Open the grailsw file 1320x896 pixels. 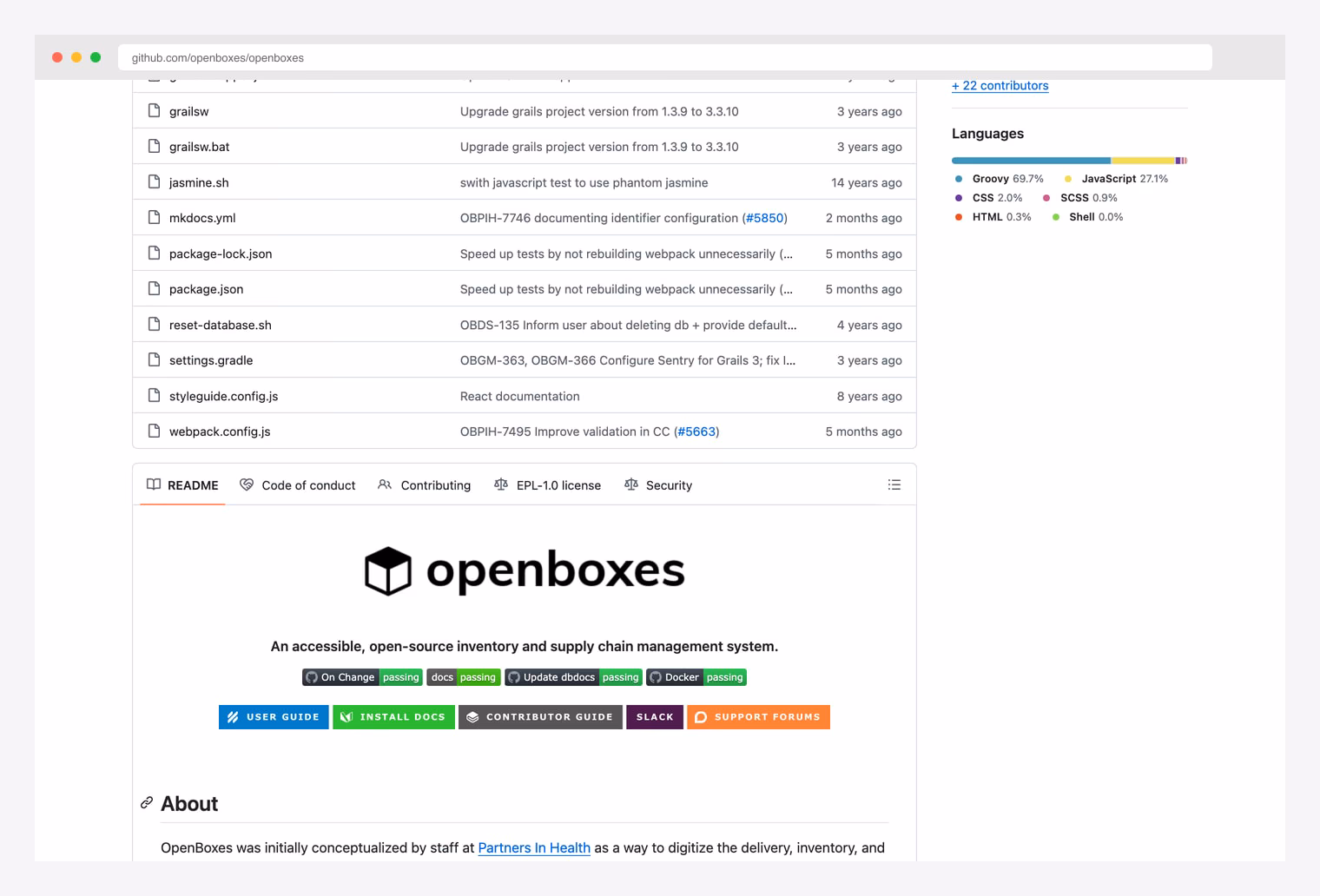click(x=188, y=111)
